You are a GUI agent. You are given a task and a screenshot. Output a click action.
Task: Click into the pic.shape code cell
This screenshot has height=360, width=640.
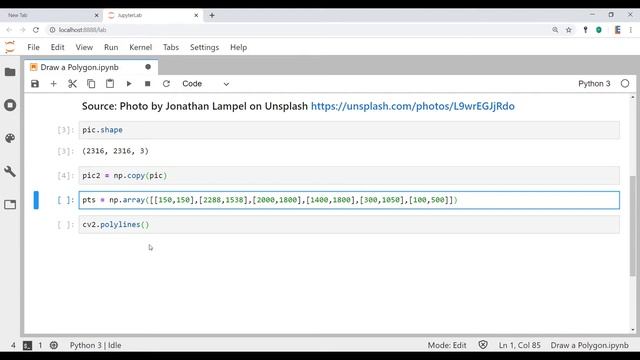[x=349, y=130]
